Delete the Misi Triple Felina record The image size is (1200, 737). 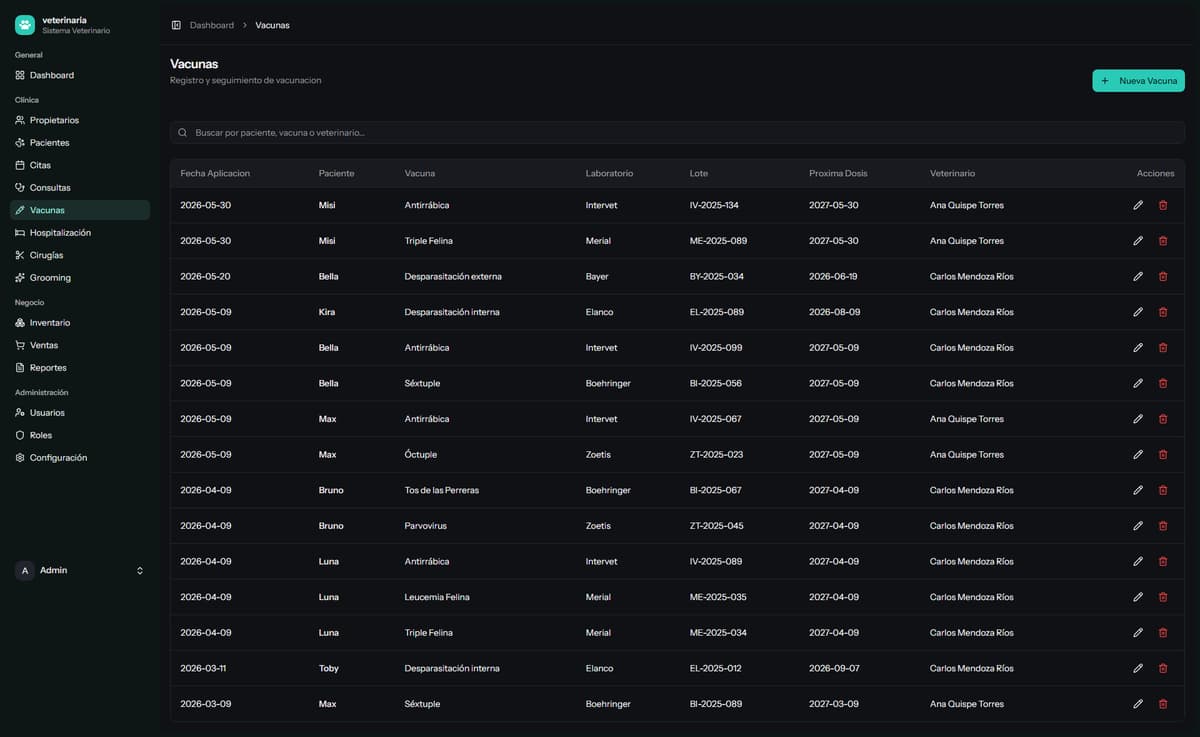(x=1162, y=241)
